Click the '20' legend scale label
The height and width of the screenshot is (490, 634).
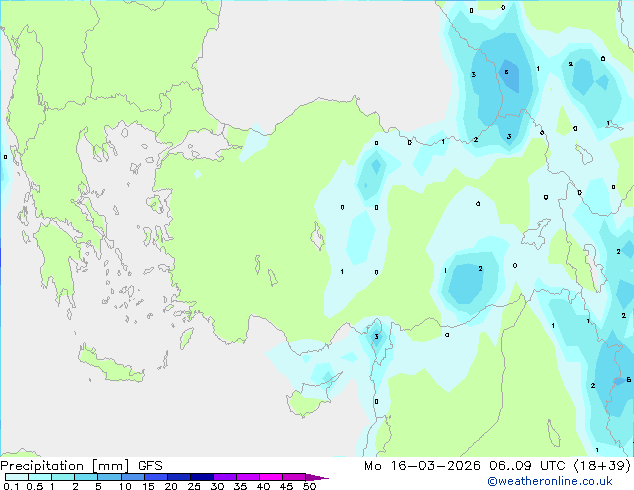click(x=171, y=486)
